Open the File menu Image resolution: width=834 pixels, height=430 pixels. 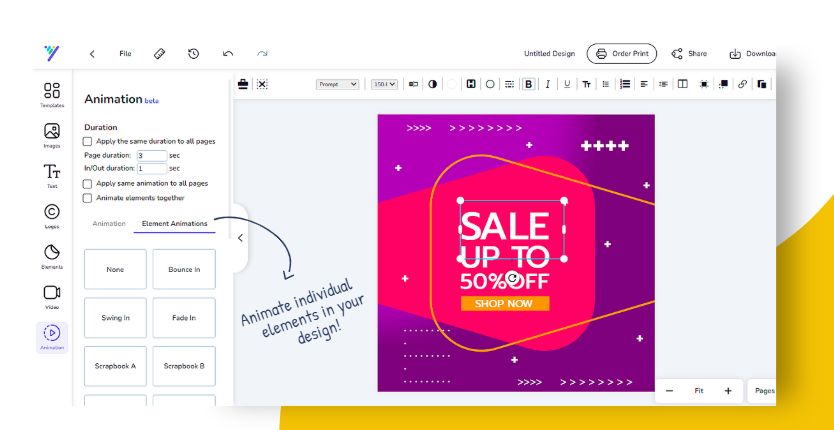[126, 54]
